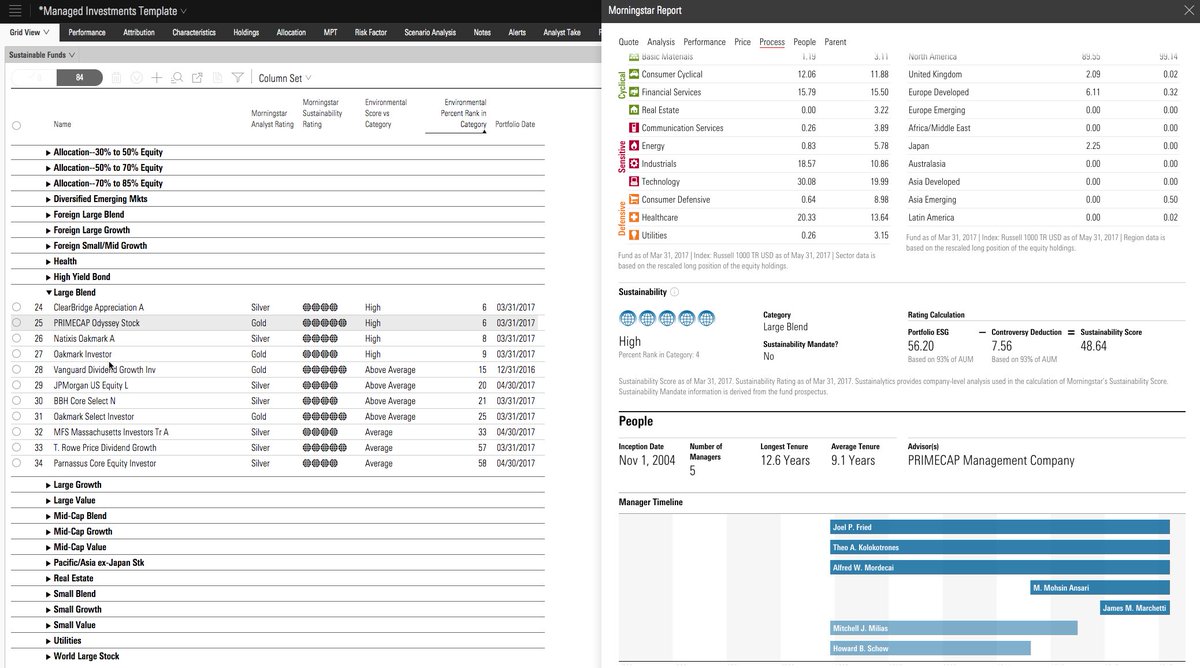Click Joel P. Fried timeline bar

point(1000,526)
